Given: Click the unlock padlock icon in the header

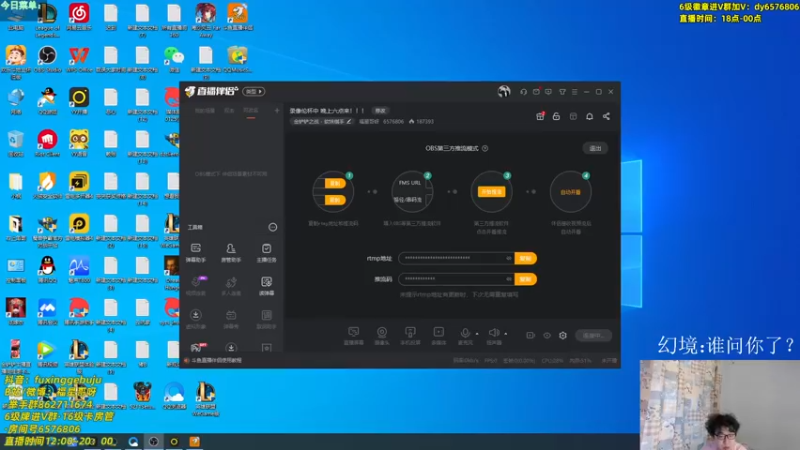Looking at the screenshot, I should pos(556,116).
